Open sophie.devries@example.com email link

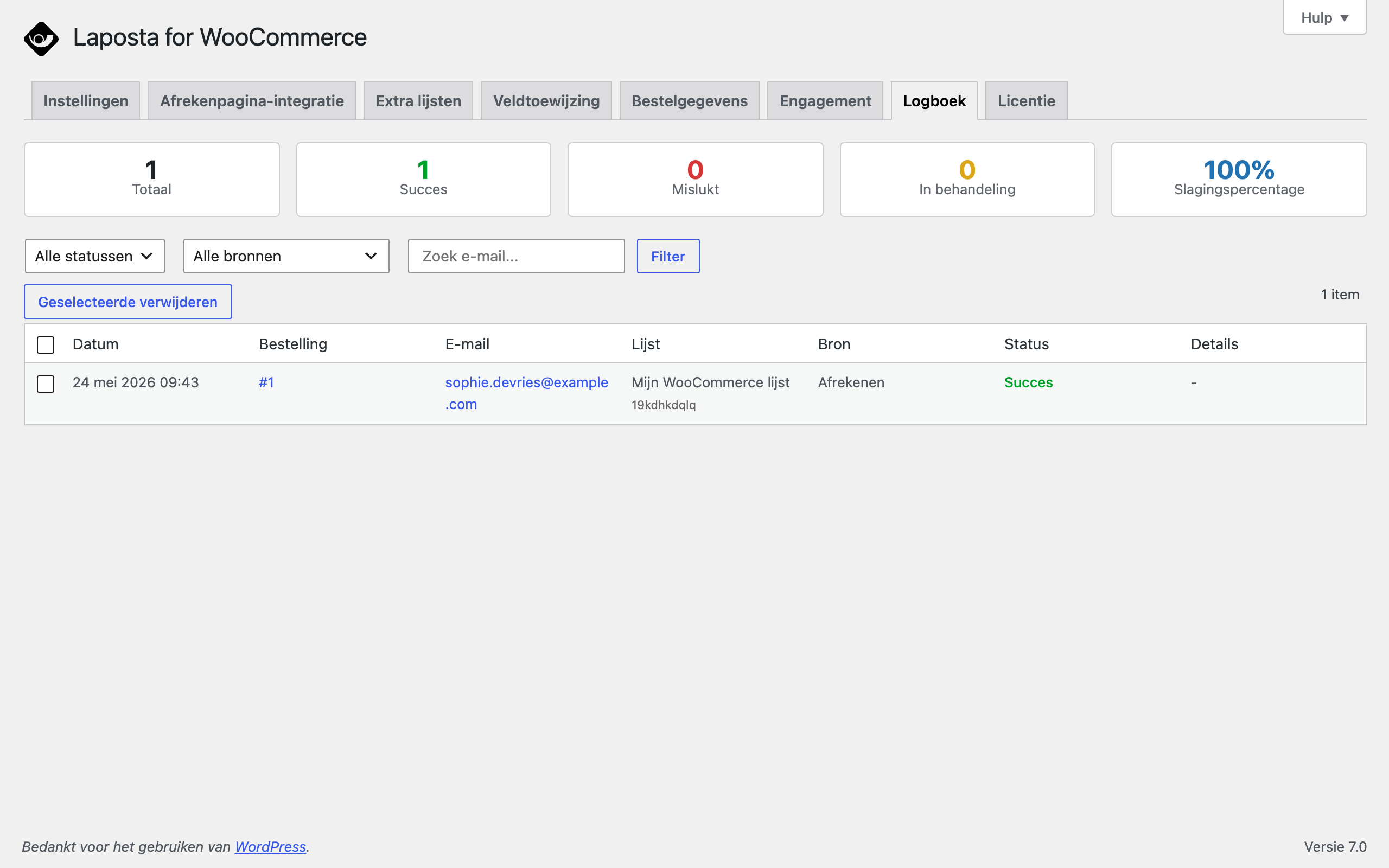[526, 393]
